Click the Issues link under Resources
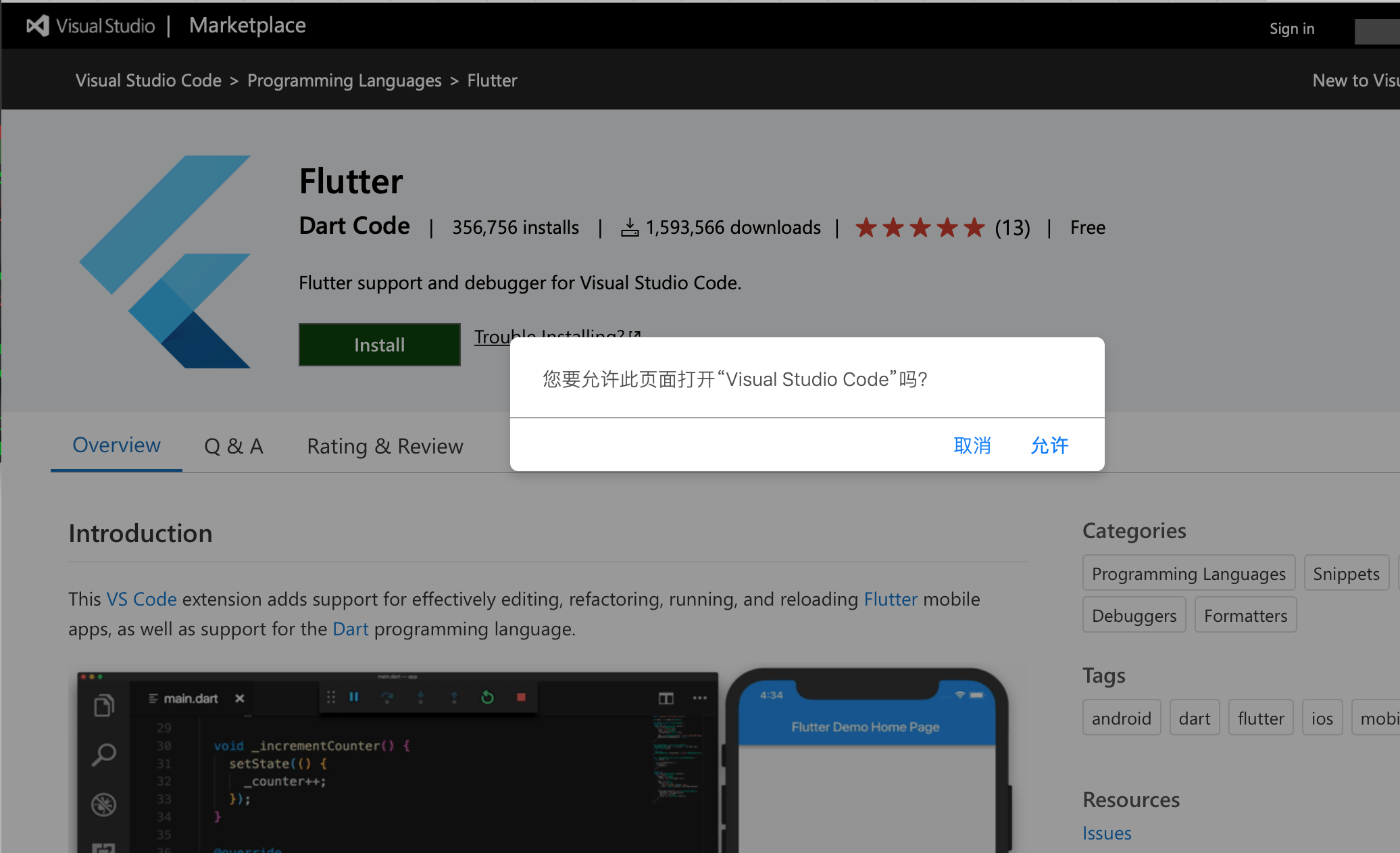 1106,832
